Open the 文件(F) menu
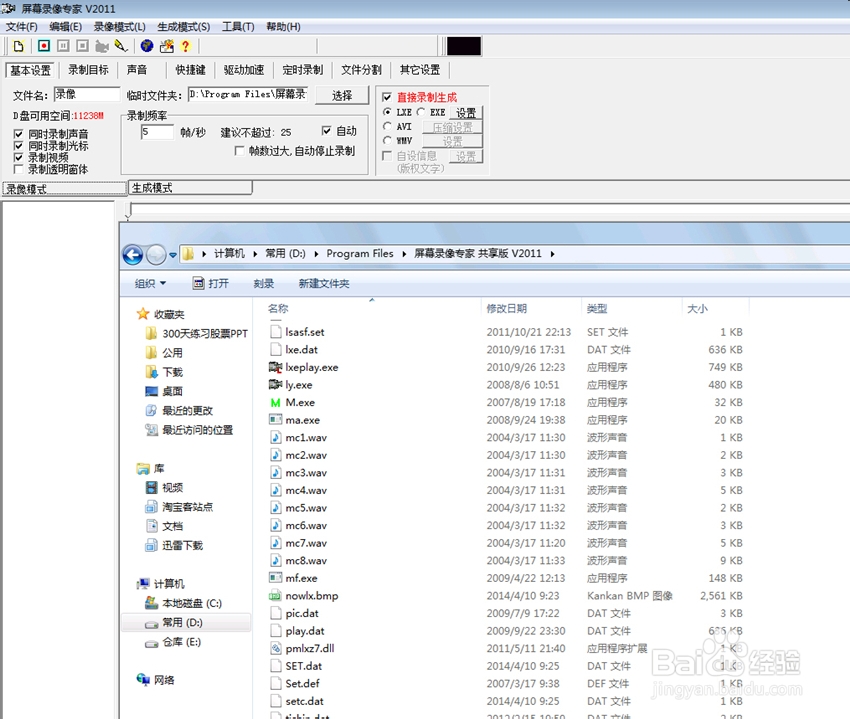Viewport: 850px width, 719px height. click(22, 27)
